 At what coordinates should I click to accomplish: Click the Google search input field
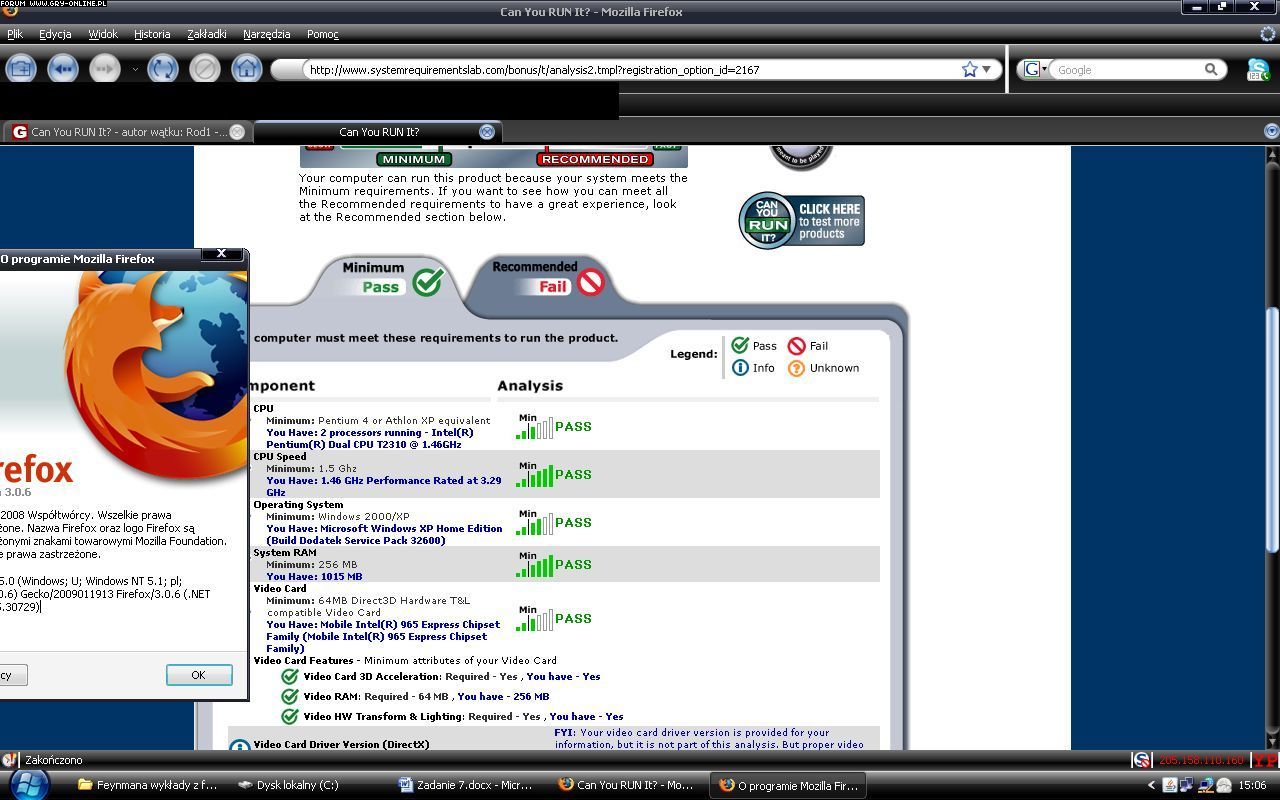pos(1127,69)
